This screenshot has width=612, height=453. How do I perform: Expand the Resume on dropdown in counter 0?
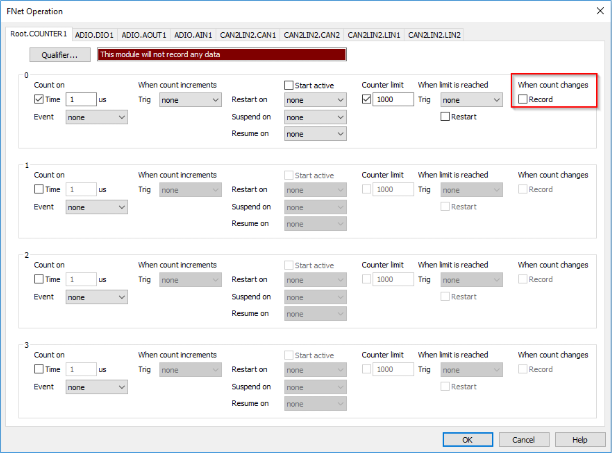tap(314, 134)
